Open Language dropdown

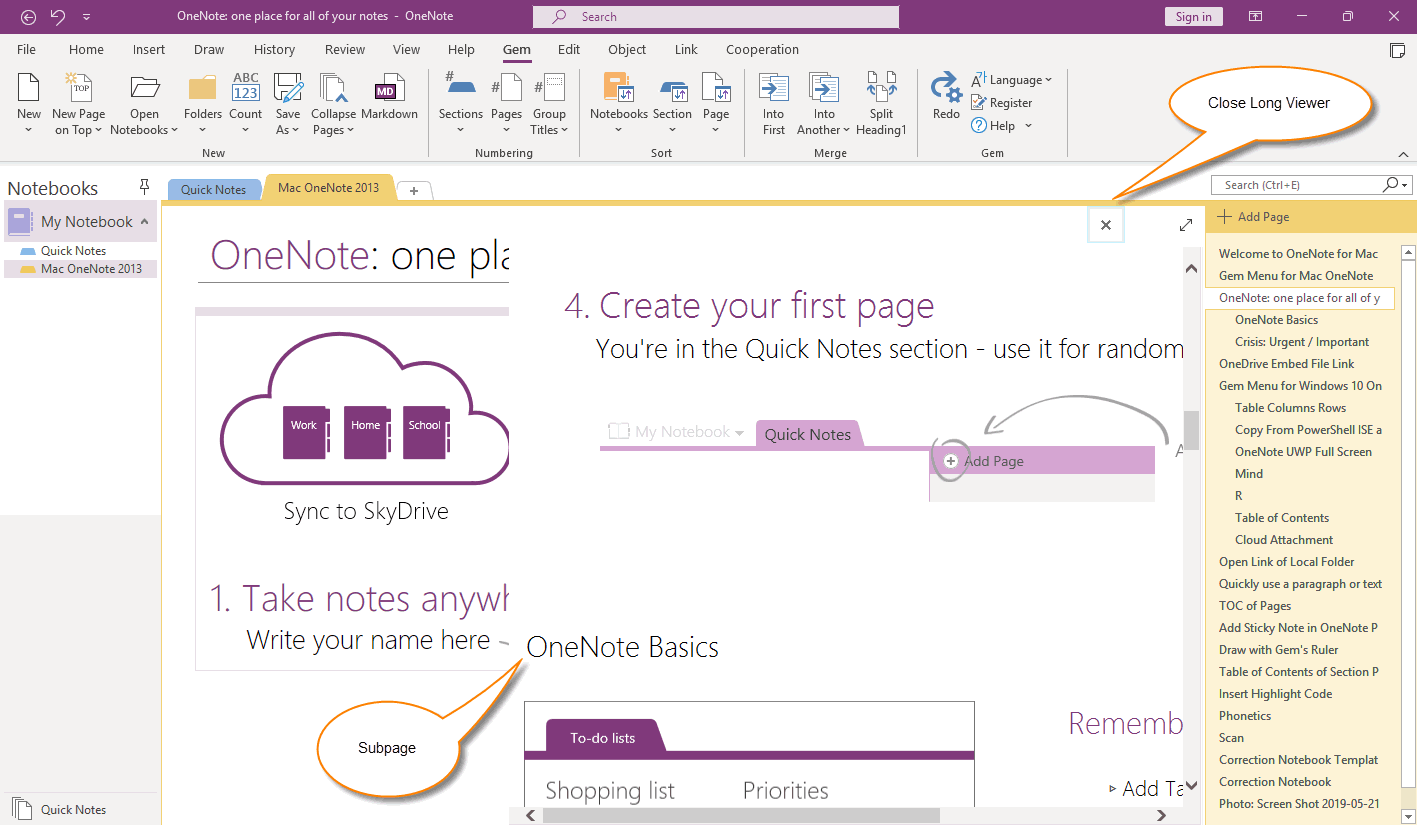click(x=1012, y=80)
